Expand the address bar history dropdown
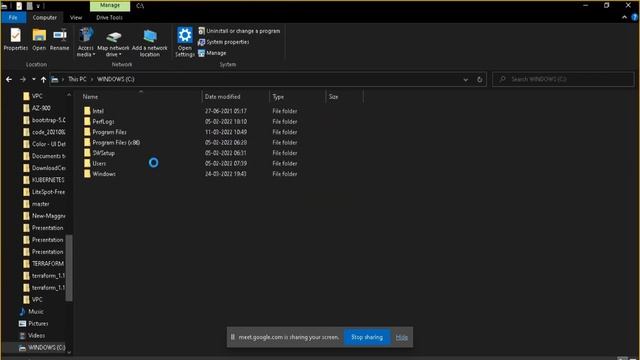This screenshot has width=640, height=360. (x=466, y=80)
